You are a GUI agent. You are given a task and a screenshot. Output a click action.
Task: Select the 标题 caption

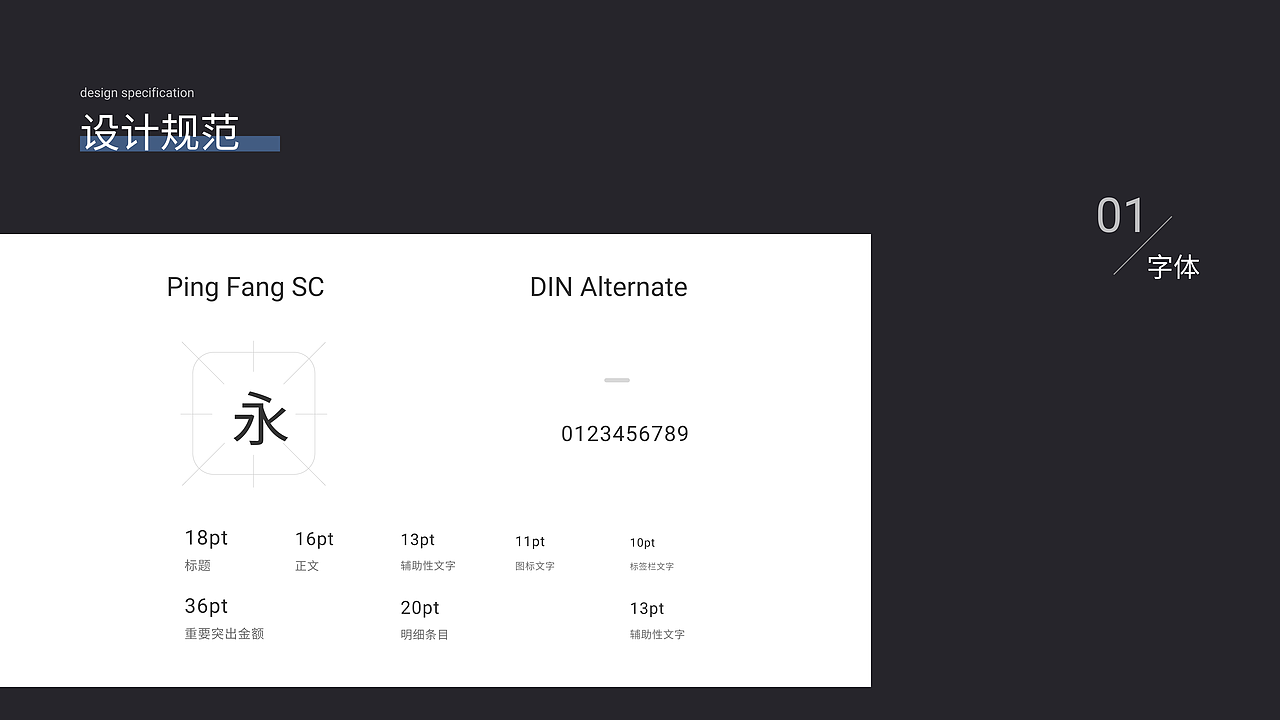(x=198, y=566)
